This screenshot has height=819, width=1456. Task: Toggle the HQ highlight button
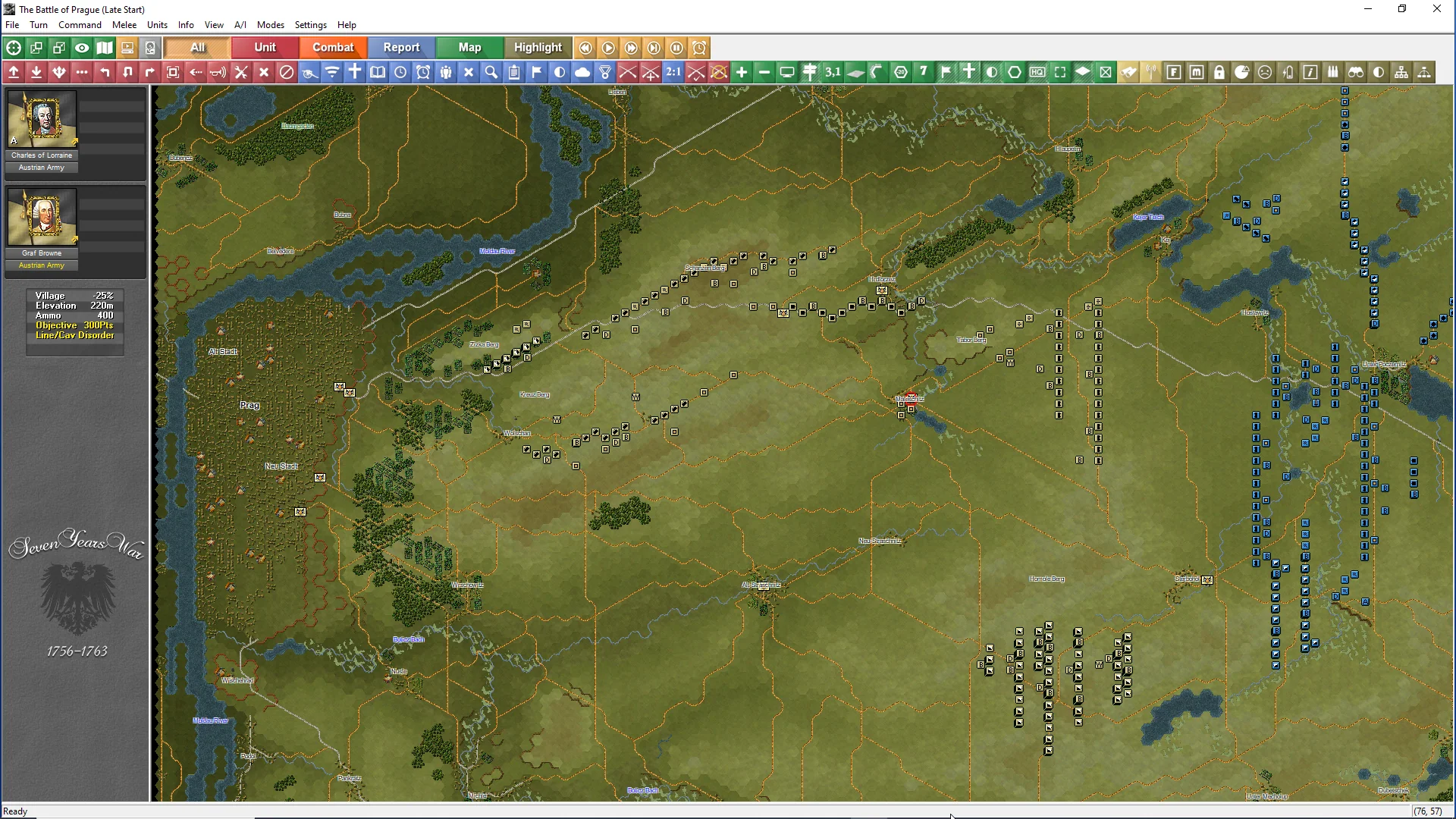pos(1037,72)
